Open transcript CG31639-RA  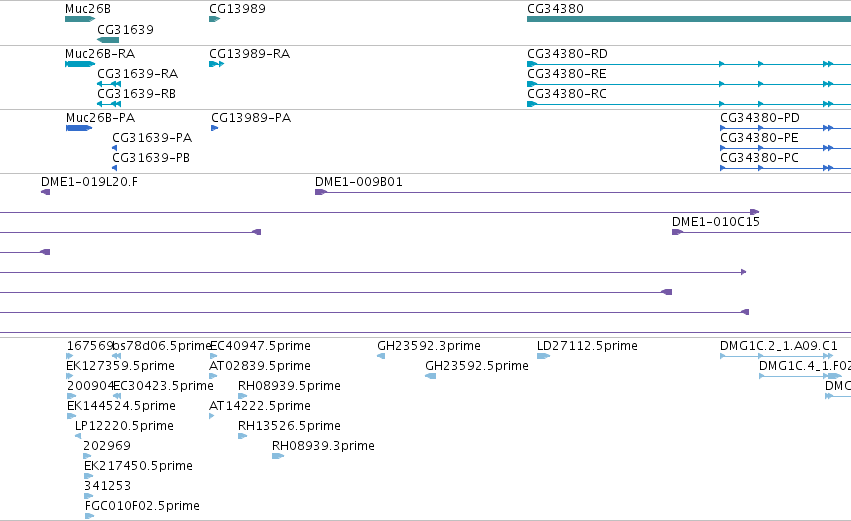(137, 73)
